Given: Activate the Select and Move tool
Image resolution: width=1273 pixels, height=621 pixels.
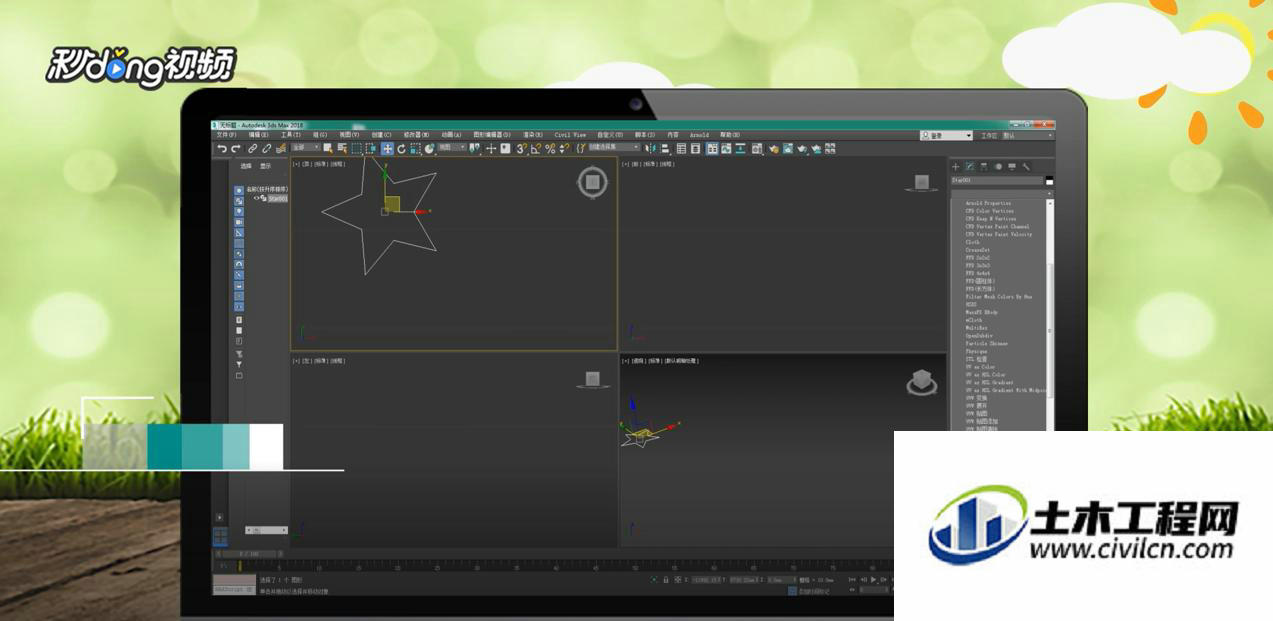Looking at the screenshot, I should [387, 148].
